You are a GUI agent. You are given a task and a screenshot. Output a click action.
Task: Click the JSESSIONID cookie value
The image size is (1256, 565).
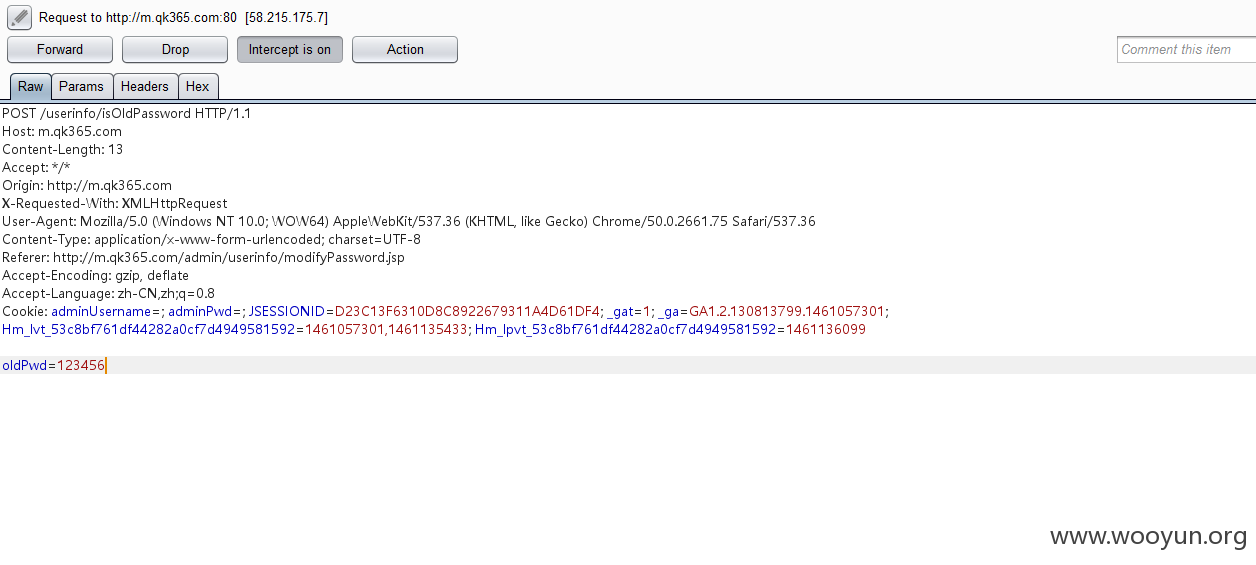[x=467, y=311]
